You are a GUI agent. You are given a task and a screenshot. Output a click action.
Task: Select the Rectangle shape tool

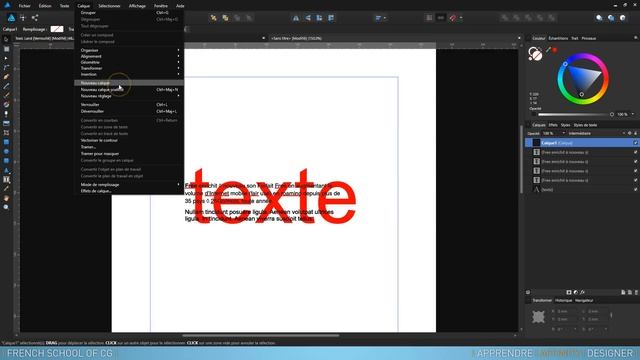pyautogui.click(x=6, y=142)
